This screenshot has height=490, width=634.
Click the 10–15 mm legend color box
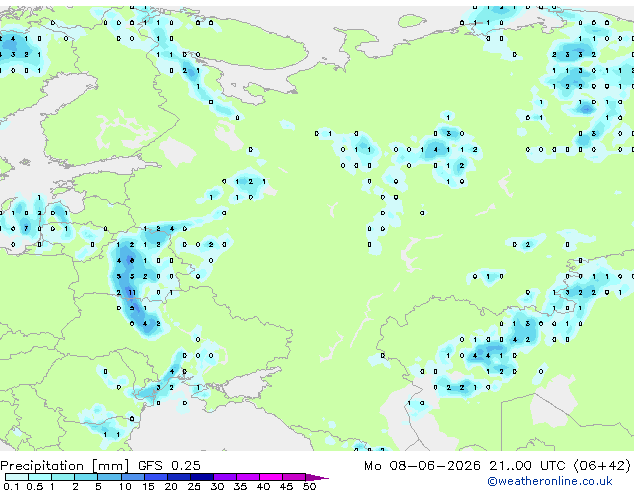133,477
